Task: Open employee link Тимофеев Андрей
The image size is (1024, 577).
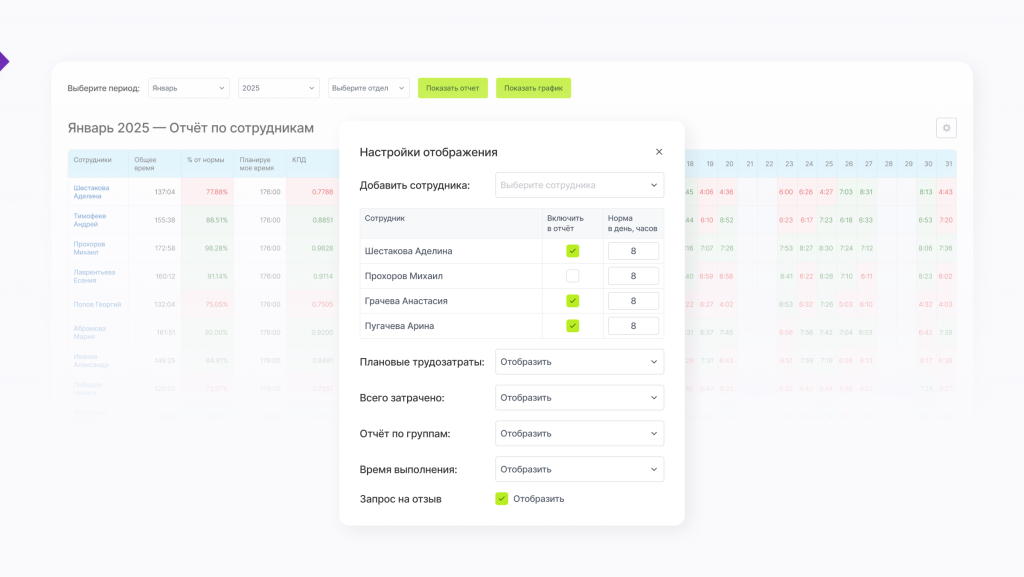Action: [92, 220]
